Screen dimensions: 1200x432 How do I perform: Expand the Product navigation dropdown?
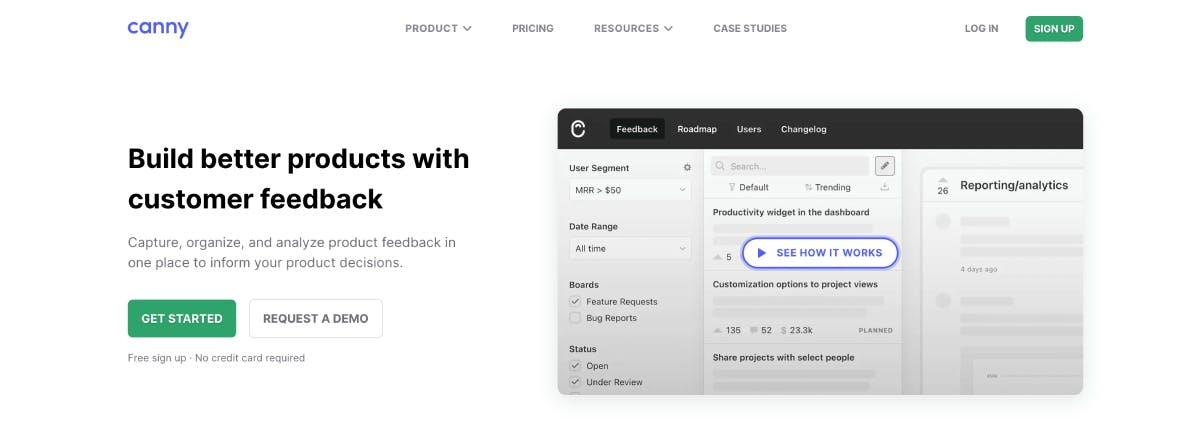(x=438, y=28)
